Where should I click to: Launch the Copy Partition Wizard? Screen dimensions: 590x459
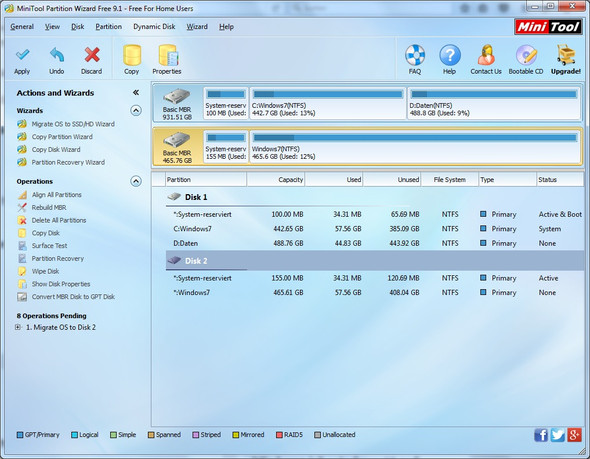point(62,137)
